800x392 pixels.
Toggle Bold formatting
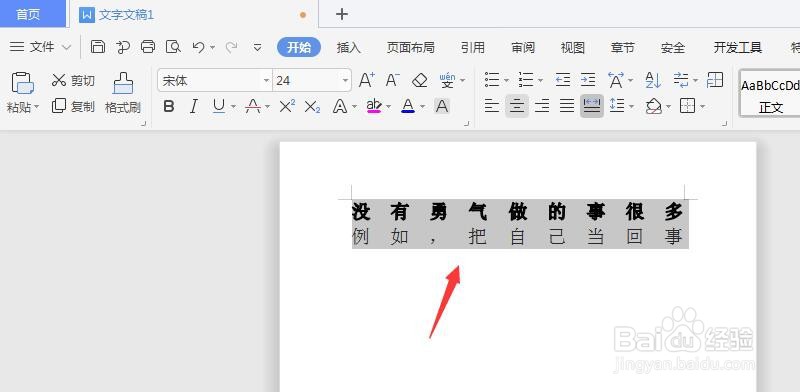169,107
